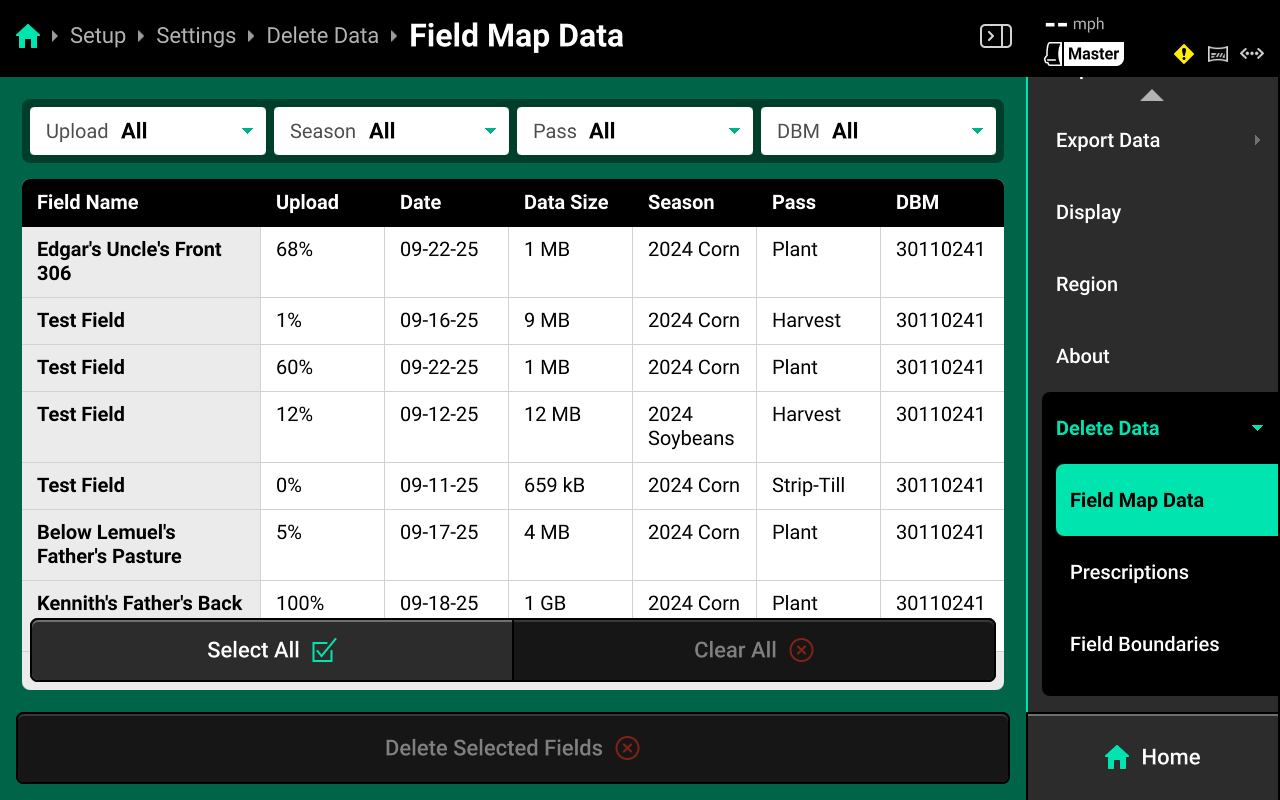Click the connectivity arrows status icon
Viewport: 1280px width, 800px height.
[1252, 54]
